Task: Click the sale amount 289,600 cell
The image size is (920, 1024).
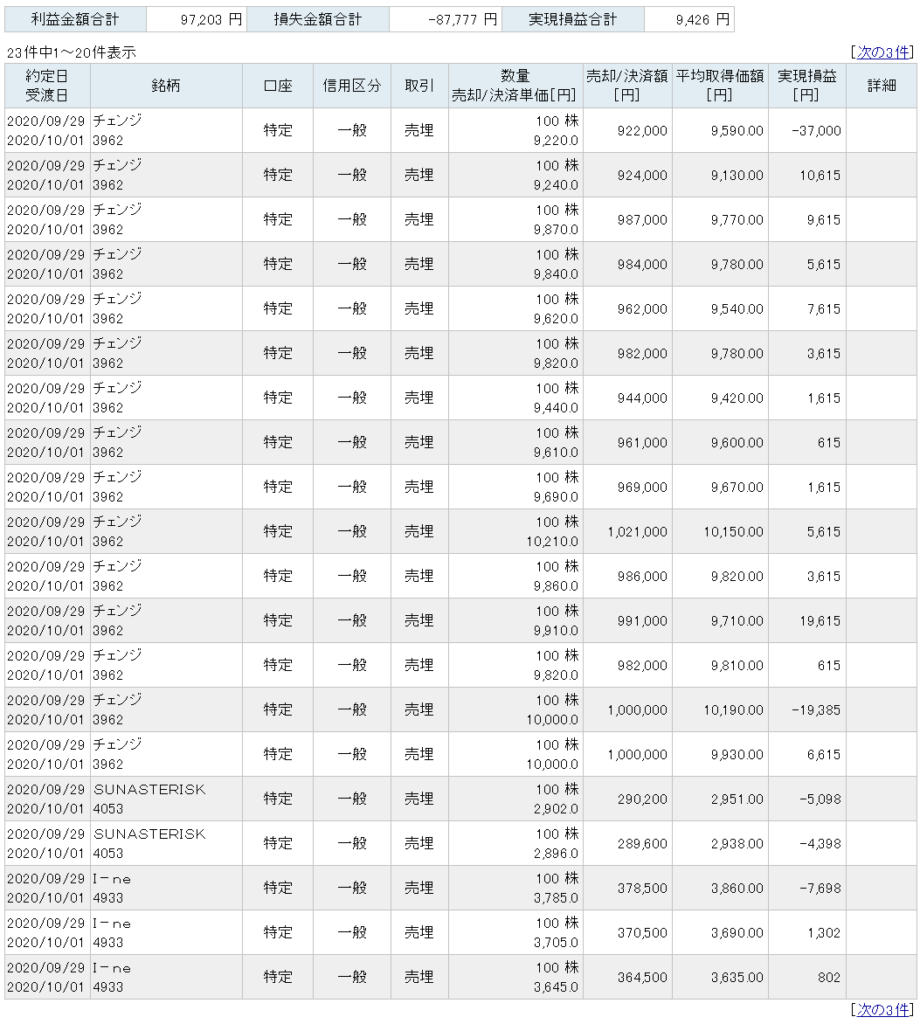Action: pyautogui.click(x=627, y=844)
